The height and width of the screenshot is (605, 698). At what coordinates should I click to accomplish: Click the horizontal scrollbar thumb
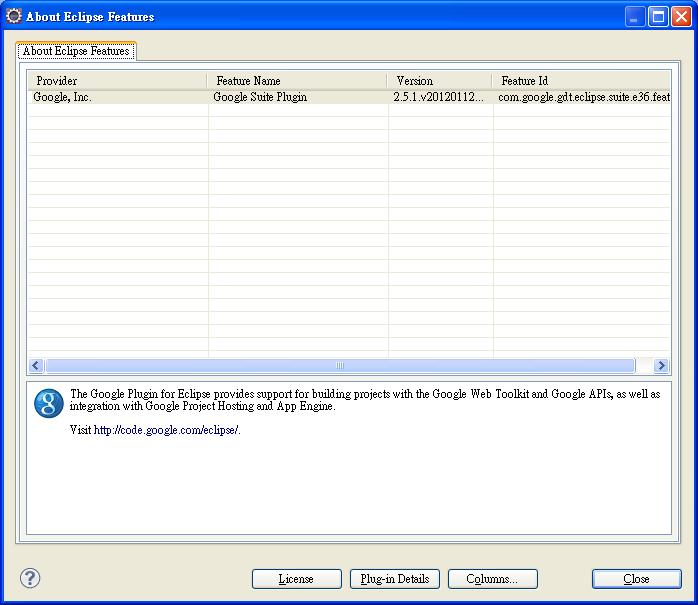pos(340,365)
